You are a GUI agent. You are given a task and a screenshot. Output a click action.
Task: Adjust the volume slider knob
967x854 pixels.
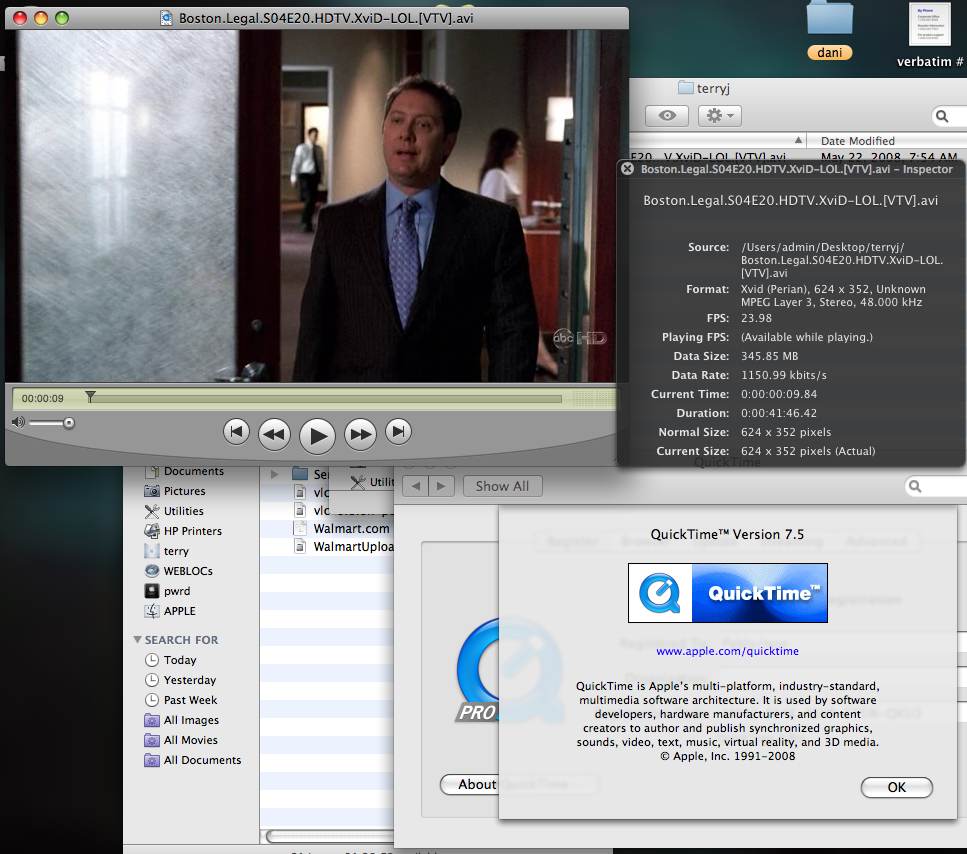69,422
